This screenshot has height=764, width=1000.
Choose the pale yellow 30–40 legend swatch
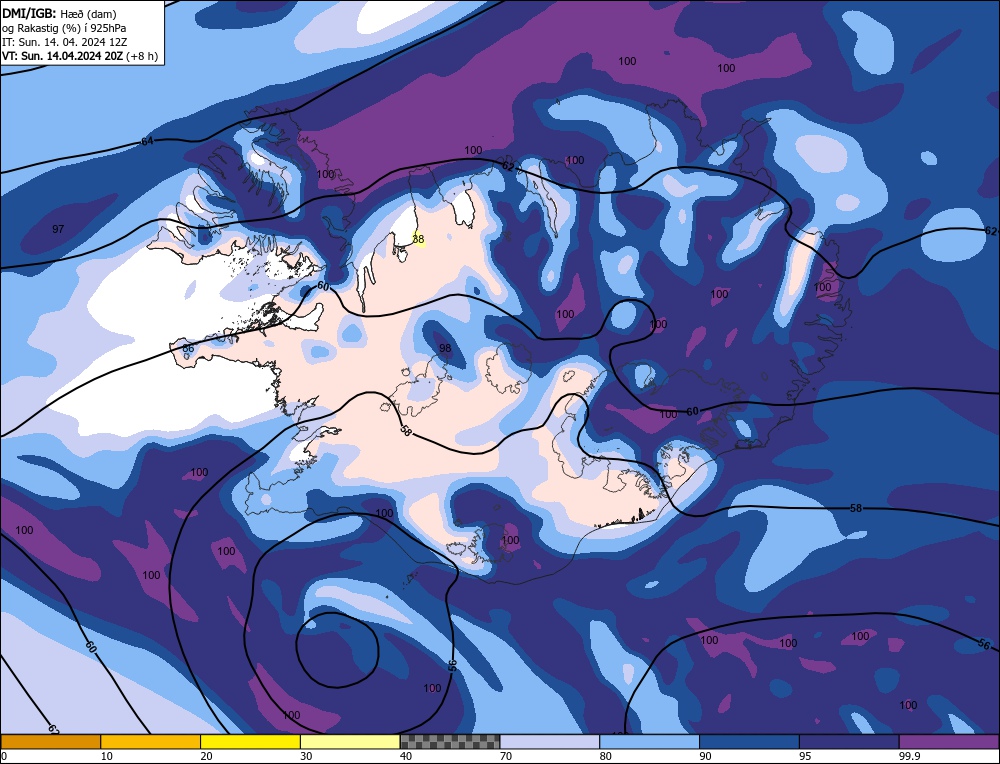click(x=350, y=741)
